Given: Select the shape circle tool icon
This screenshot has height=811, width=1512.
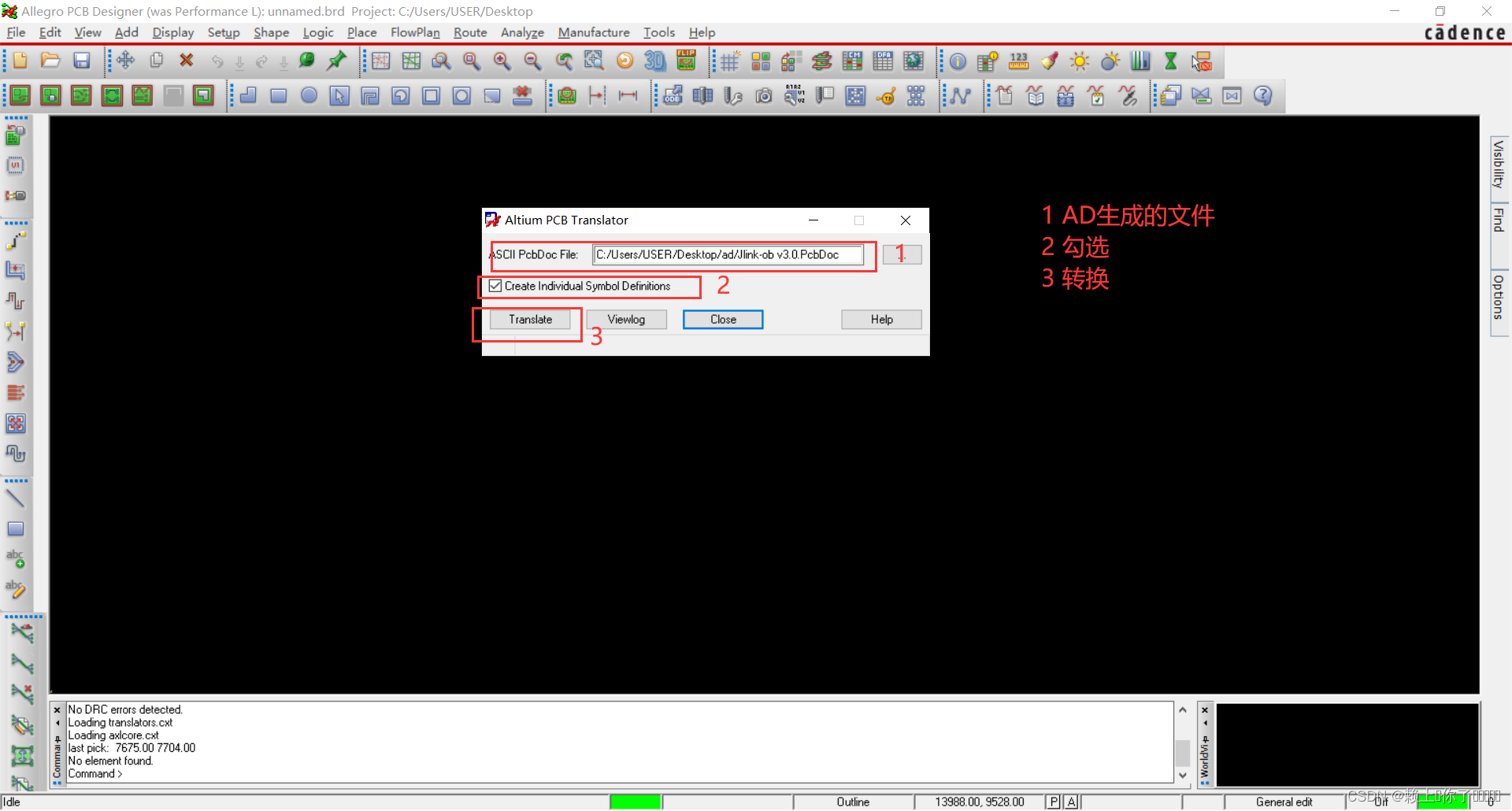Looking at the screenshot, I should click(309, 95).
